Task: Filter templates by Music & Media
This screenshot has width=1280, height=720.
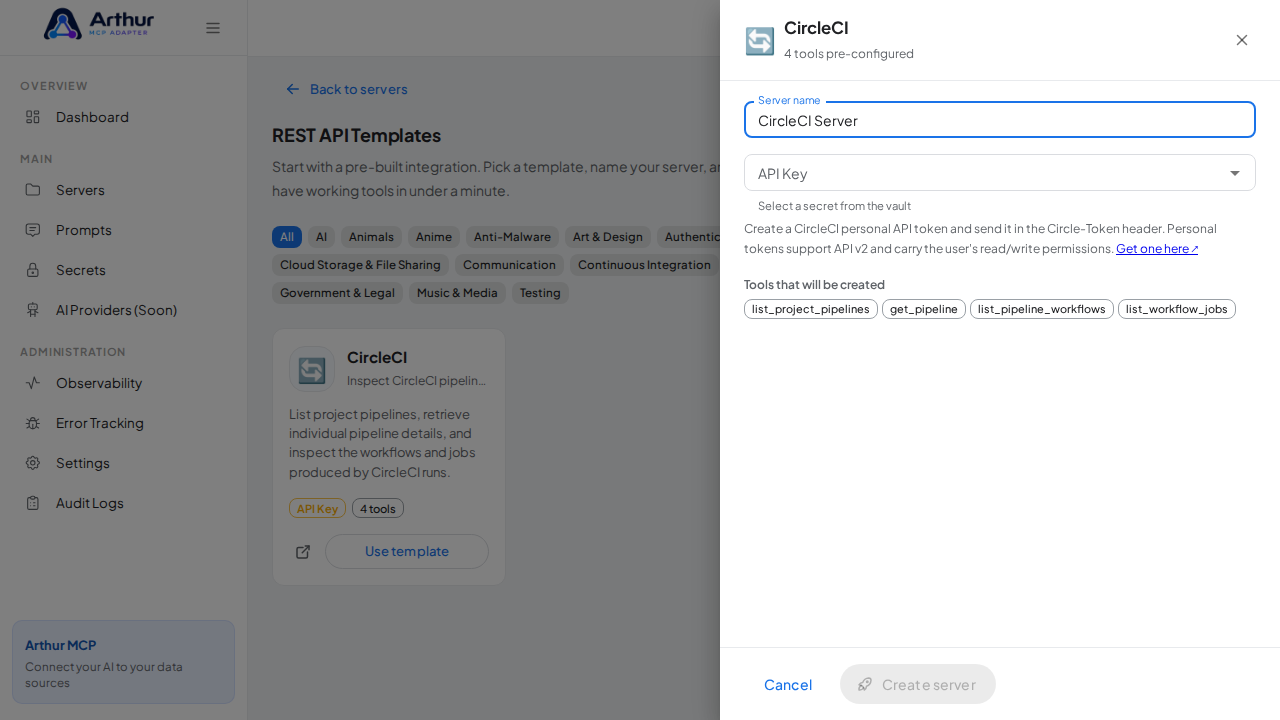Action: pos(457,293)
